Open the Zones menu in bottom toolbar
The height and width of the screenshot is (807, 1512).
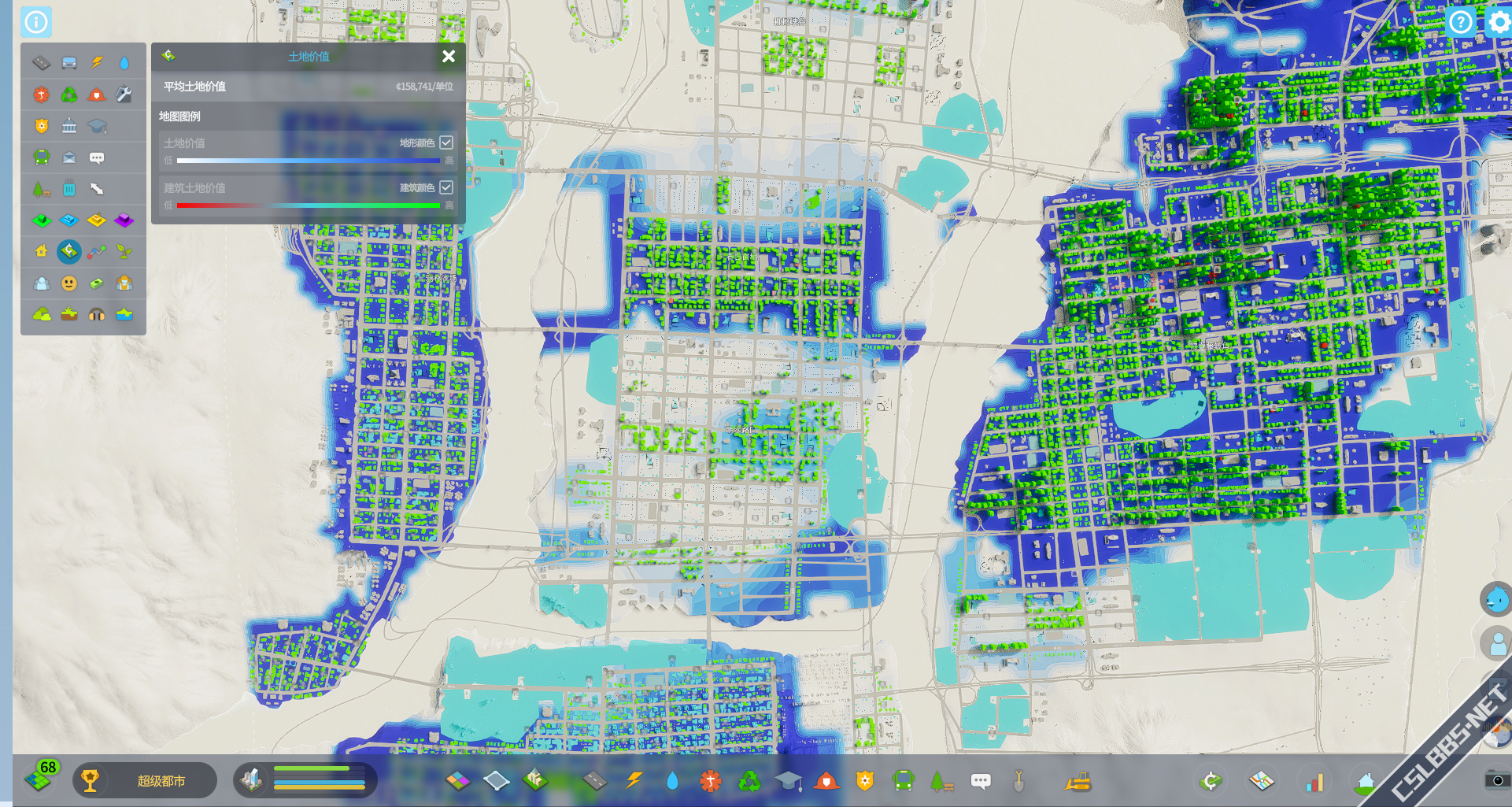458,781
